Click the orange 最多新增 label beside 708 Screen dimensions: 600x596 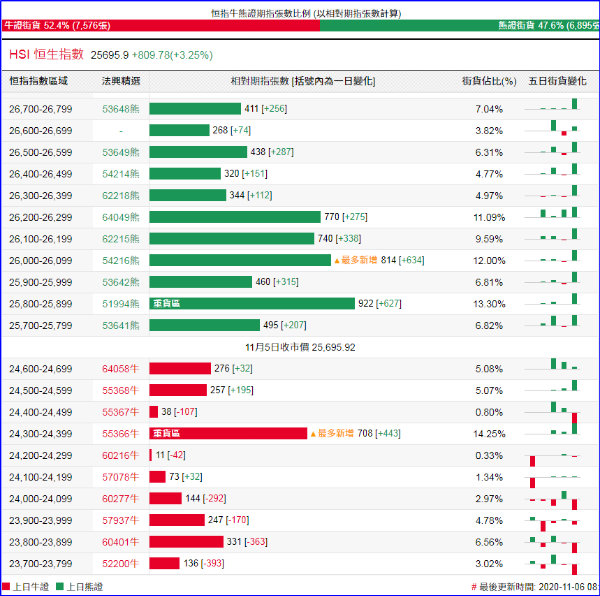point(332,433)
